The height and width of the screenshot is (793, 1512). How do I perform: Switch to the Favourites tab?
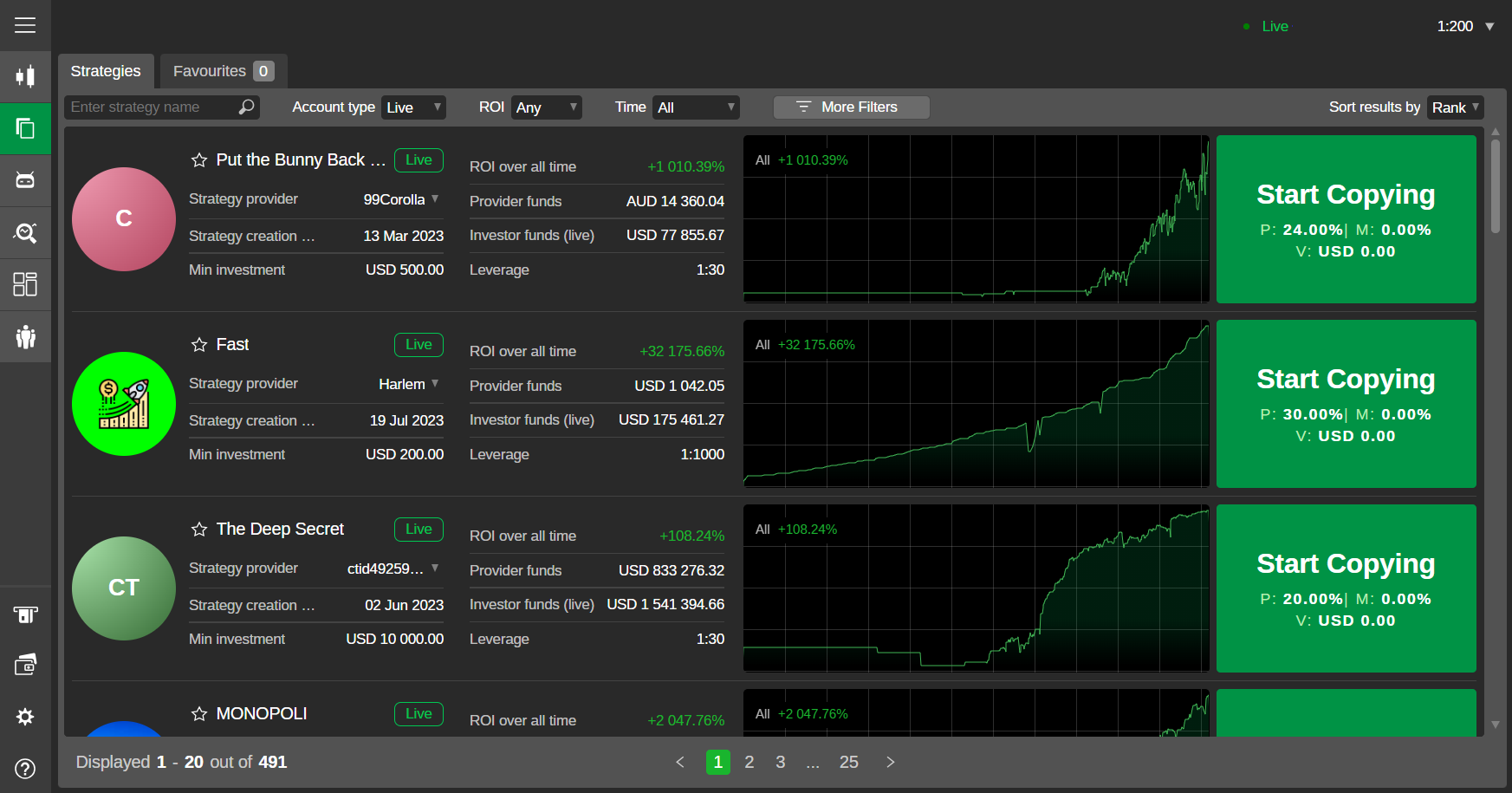223,71
